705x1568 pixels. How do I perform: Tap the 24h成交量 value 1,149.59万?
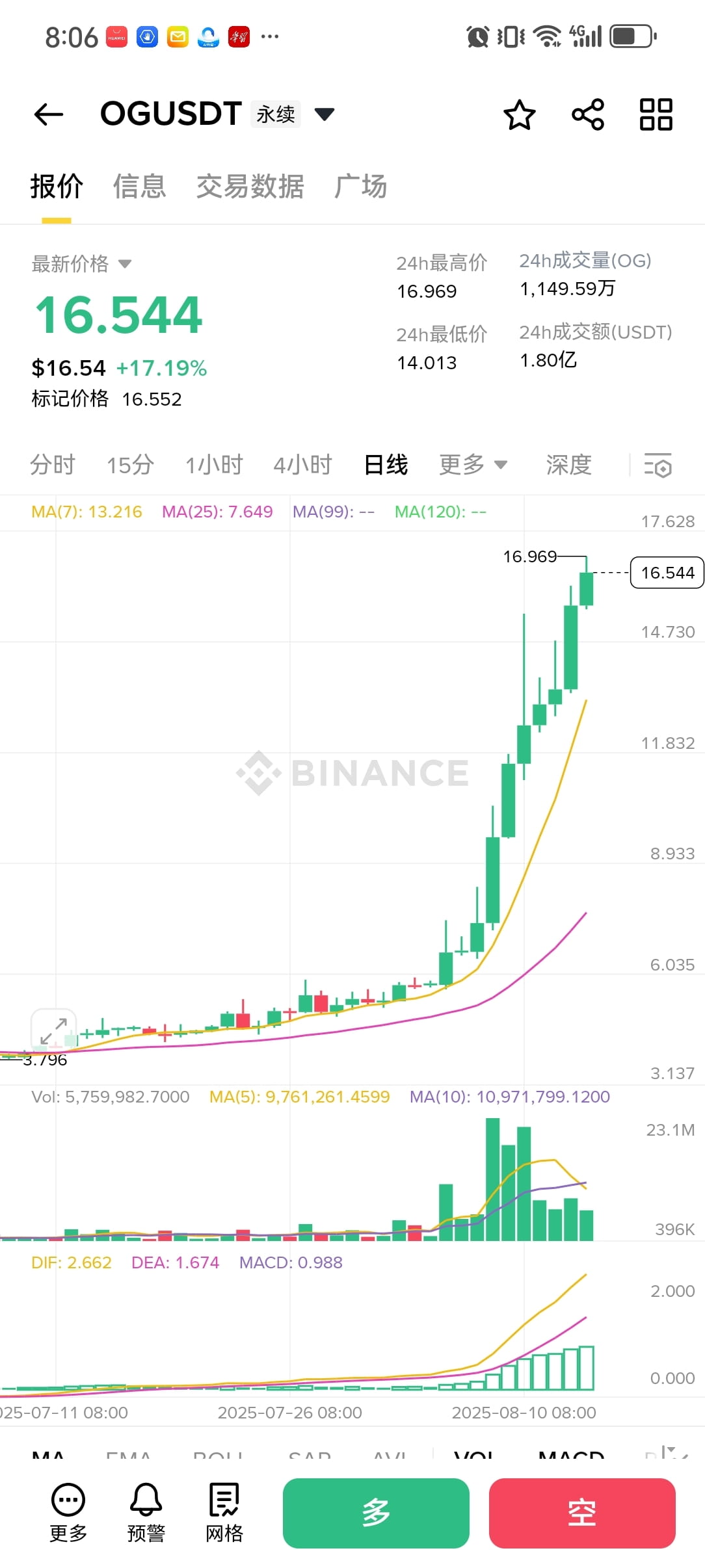coord(567,289)
